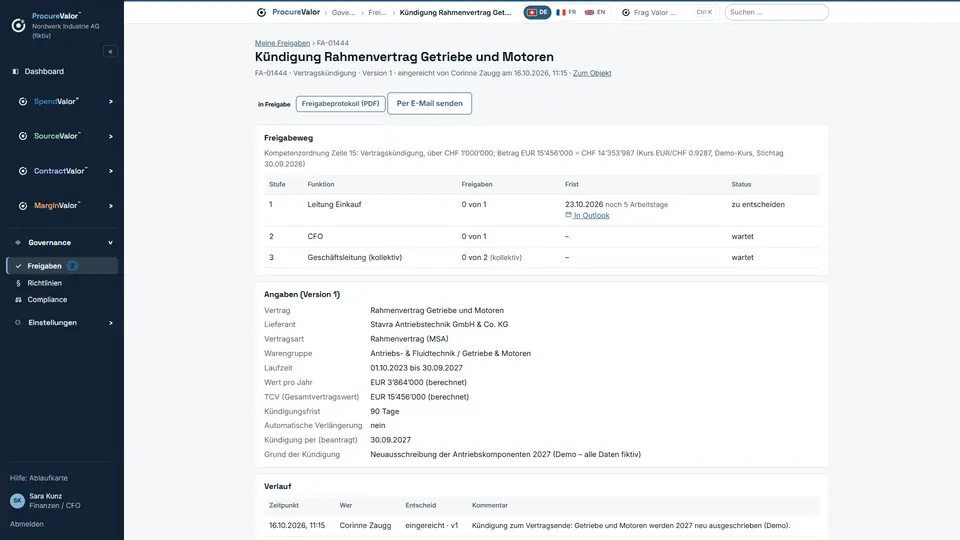Expand the SpendValor submenu chevron
The width and height of the screenshot is (960, 540).
[111, 102]
